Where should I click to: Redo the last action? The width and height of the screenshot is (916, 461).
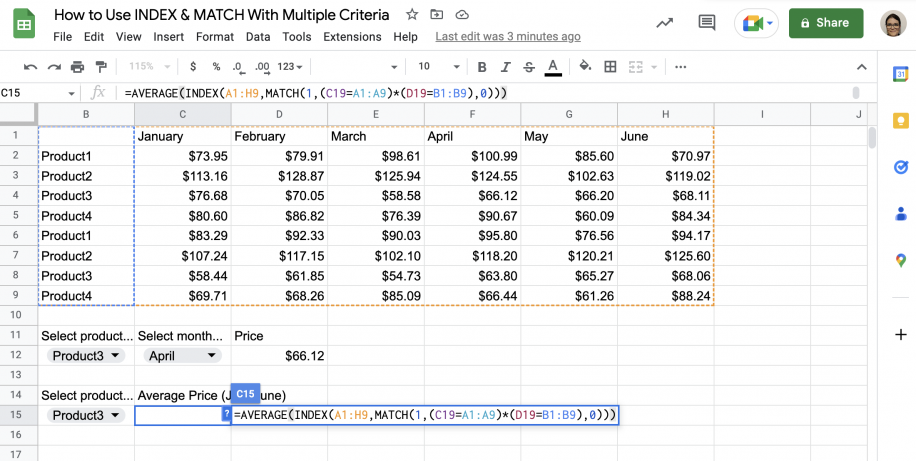[54, 67]
